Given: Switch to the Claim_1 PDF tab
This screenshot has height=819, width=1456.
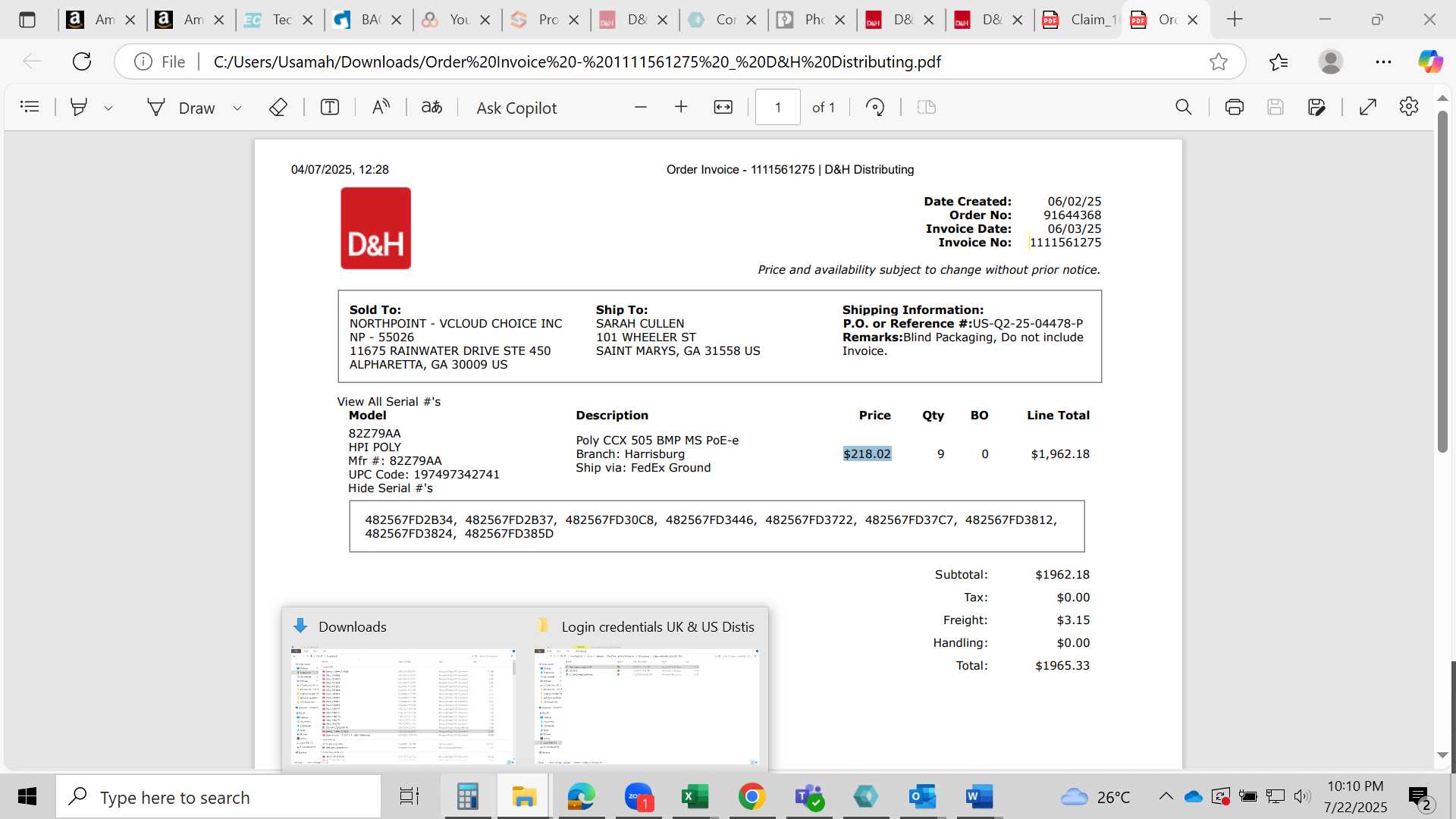Looking at the screenshot, I should (x=1081, y=20).
